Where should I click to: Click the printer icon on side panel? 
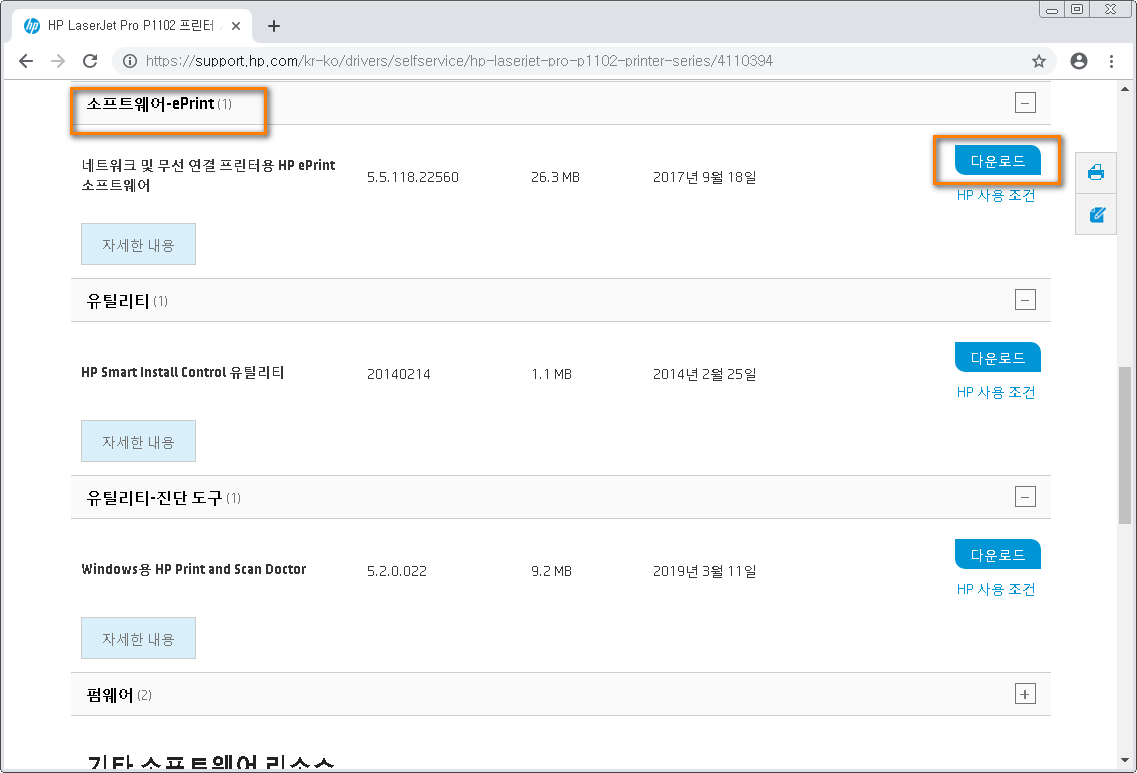pos(1096,173)
